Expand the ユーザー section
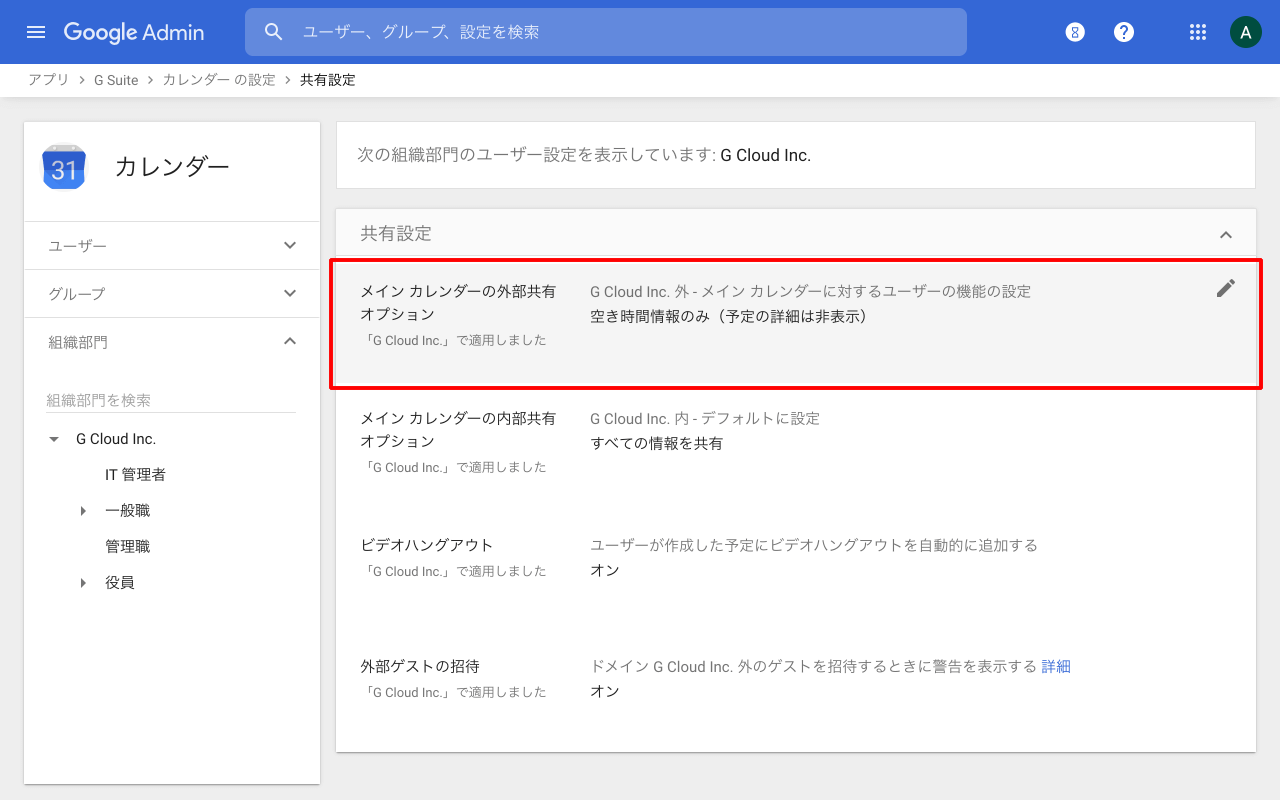The image size is (1280, 800). (172, 245)
